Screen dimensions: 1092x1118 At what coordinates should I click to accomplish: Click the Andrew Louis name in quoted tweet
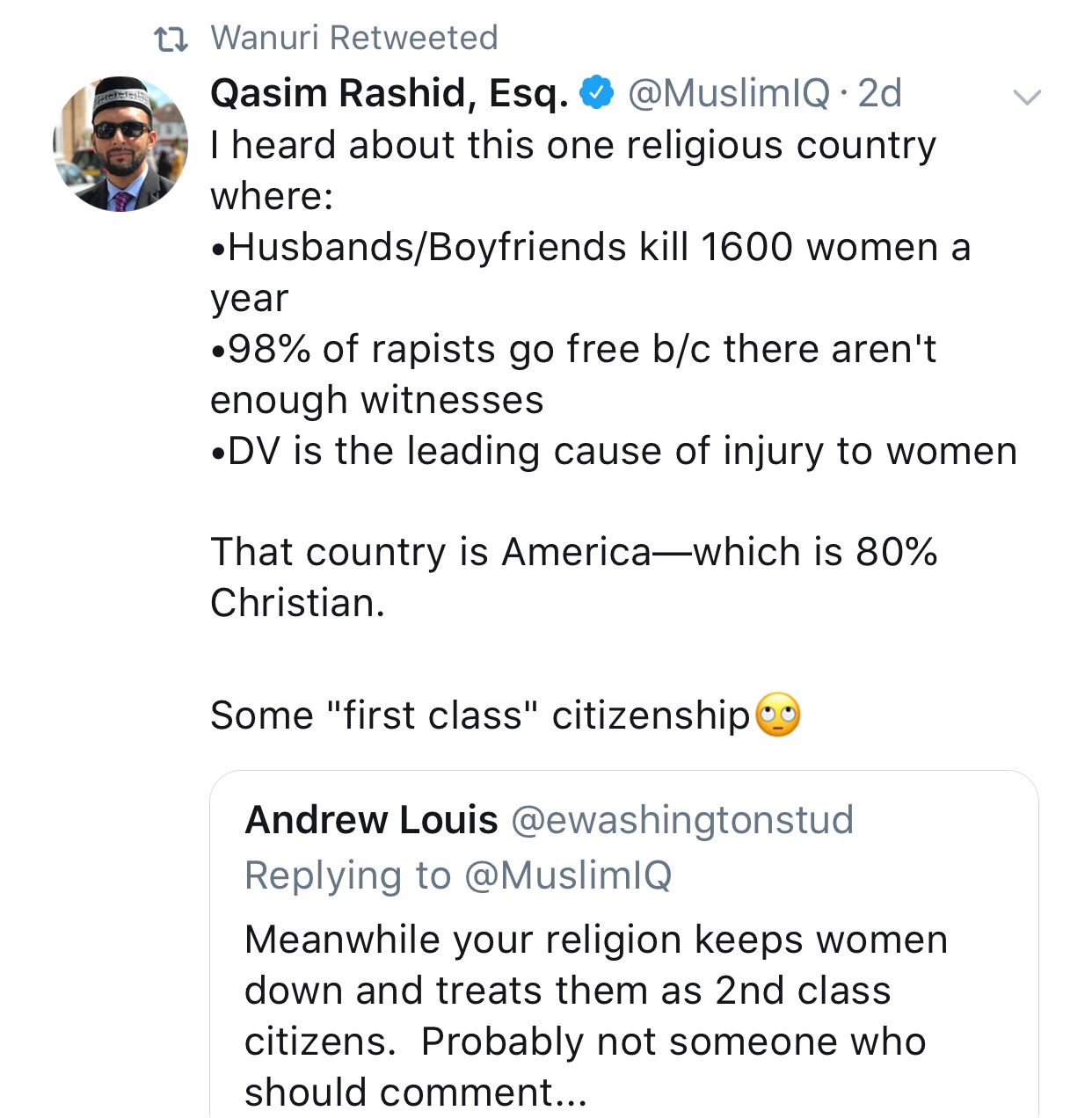(371, 820)
